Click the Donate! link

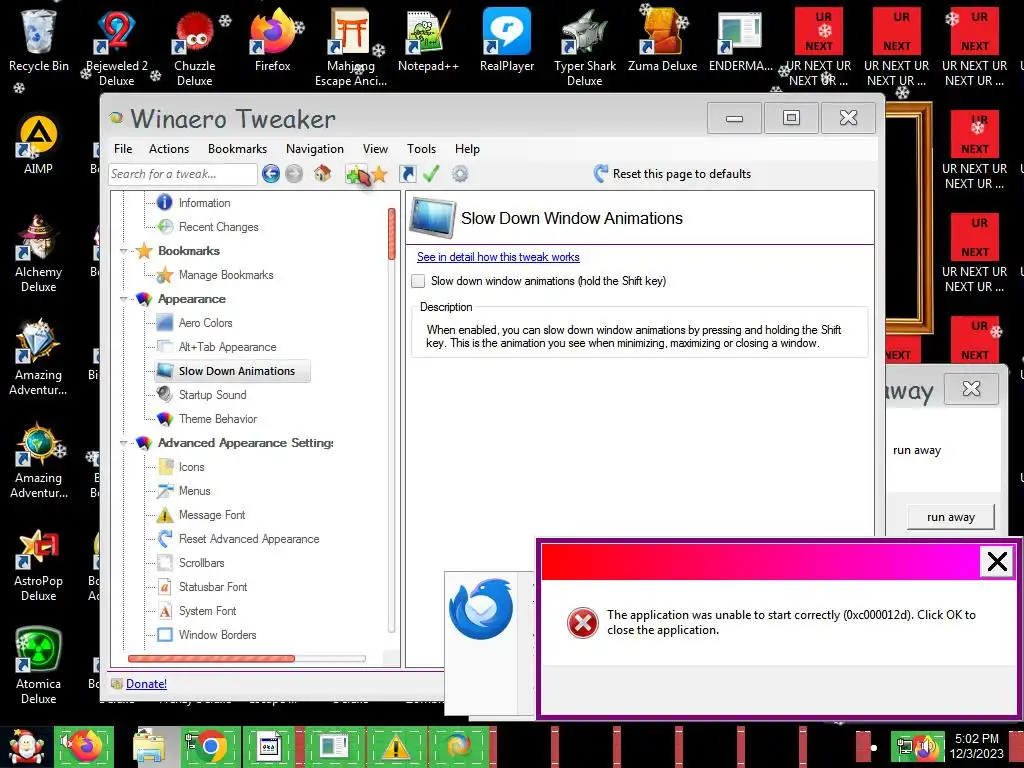[146, 684]
